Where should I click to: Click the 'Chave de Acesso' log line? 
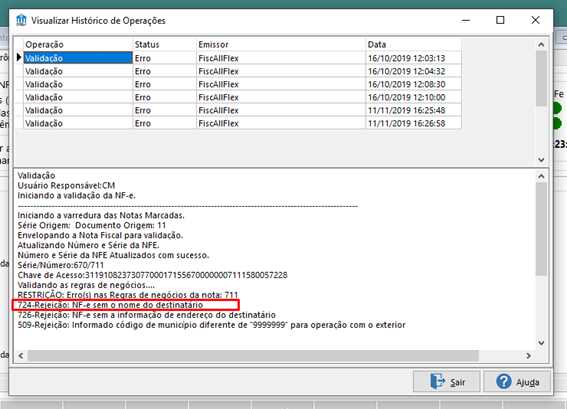click(x=152, y=275)
